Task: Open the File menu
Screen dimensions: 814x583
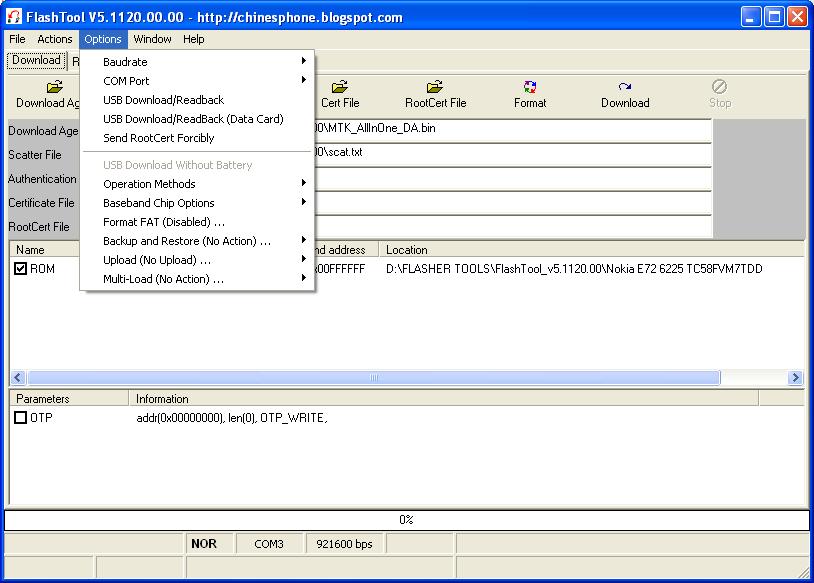Action: pos(17,39)
